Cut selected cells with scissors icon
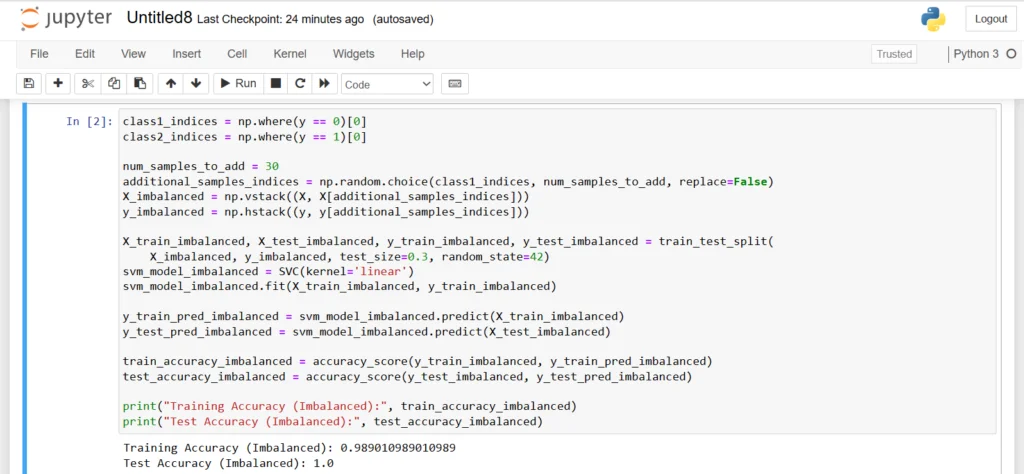1024x474 pixels. (x=88, y=84)
